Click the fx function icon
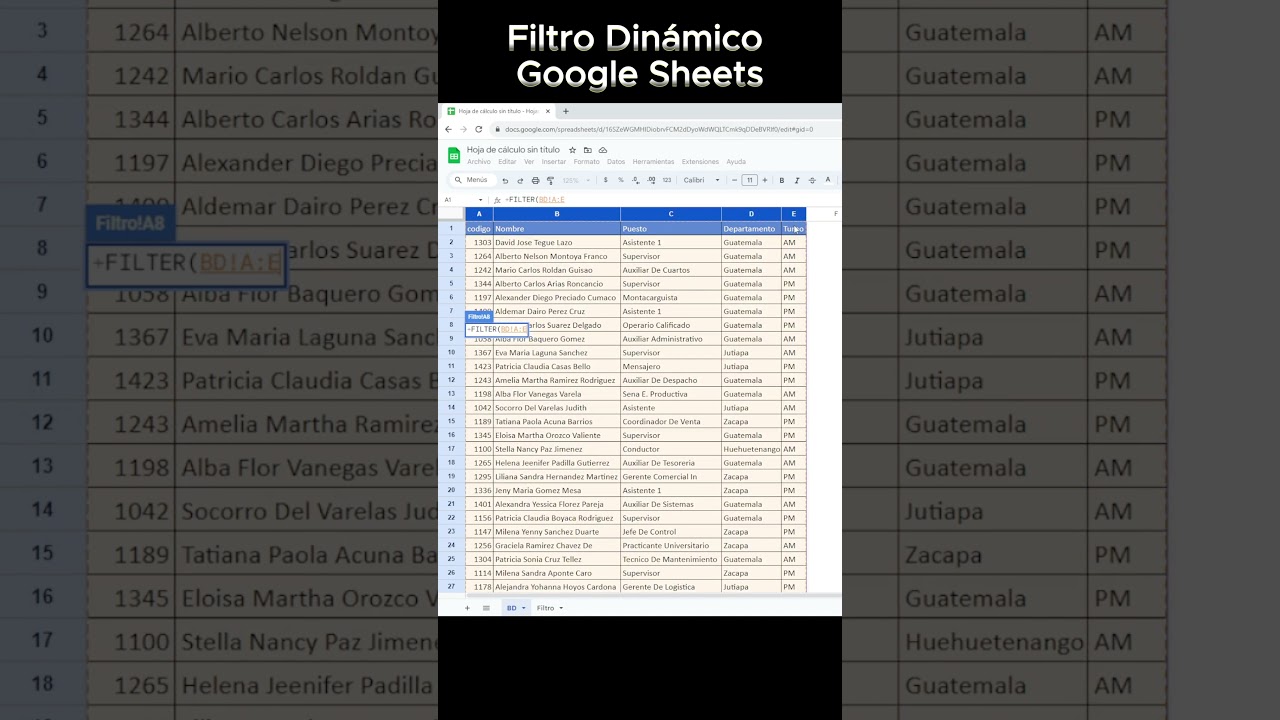Viewport: 1280px width, 720px height. point(497,200)
